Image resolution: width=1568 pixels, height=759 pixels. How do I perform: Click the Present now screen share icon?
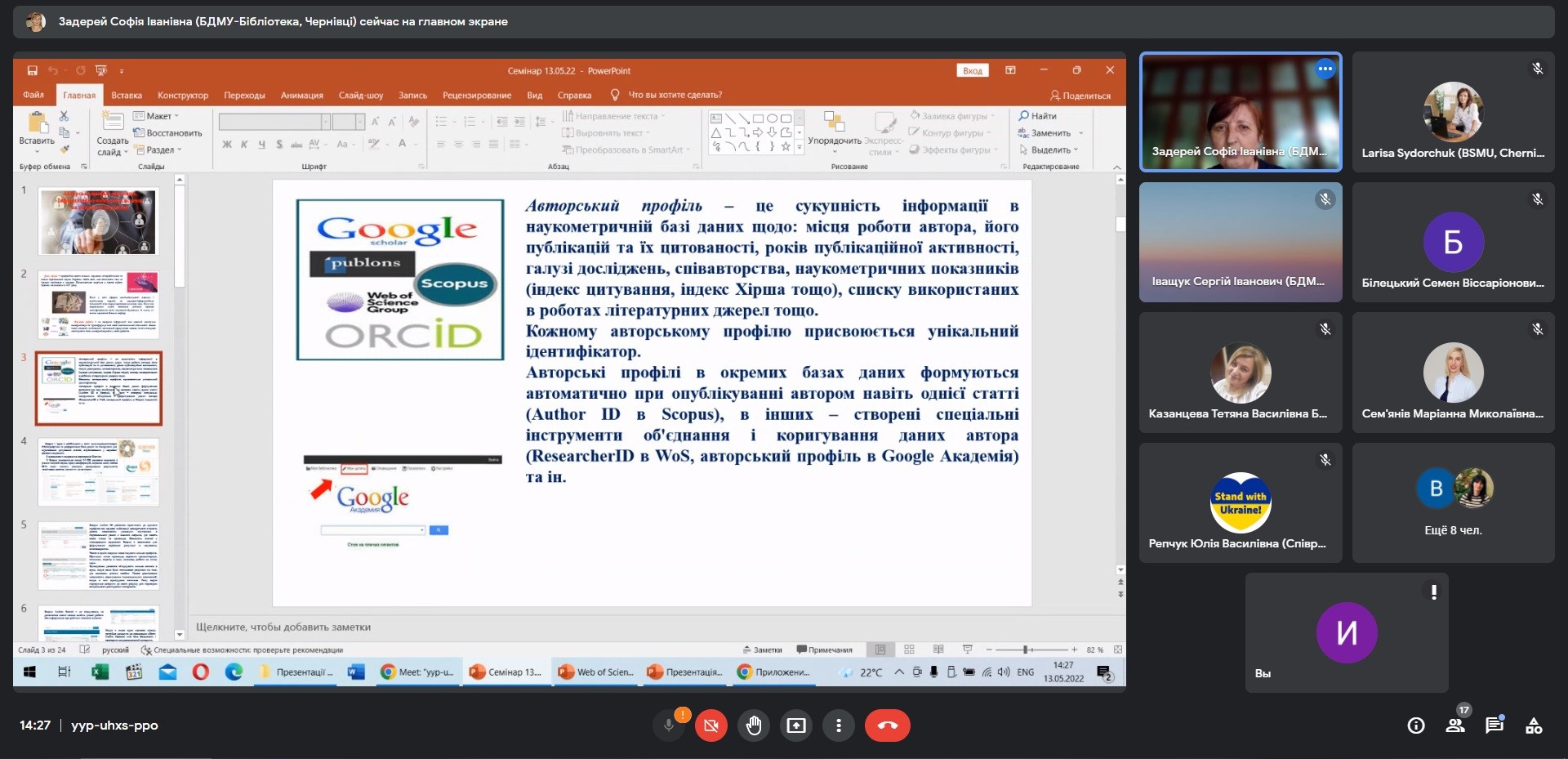(796, 726)
